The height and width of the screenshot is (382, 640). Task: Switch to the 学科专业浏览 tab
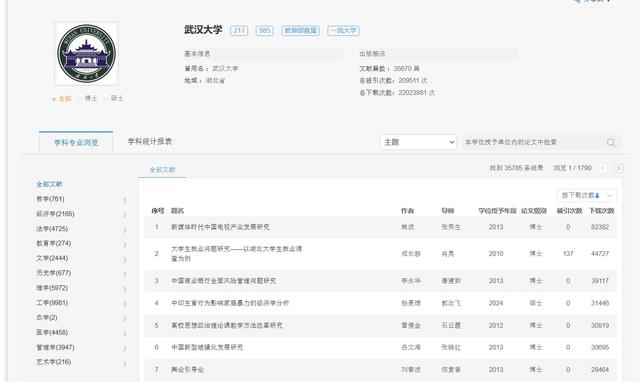(76, 142)
